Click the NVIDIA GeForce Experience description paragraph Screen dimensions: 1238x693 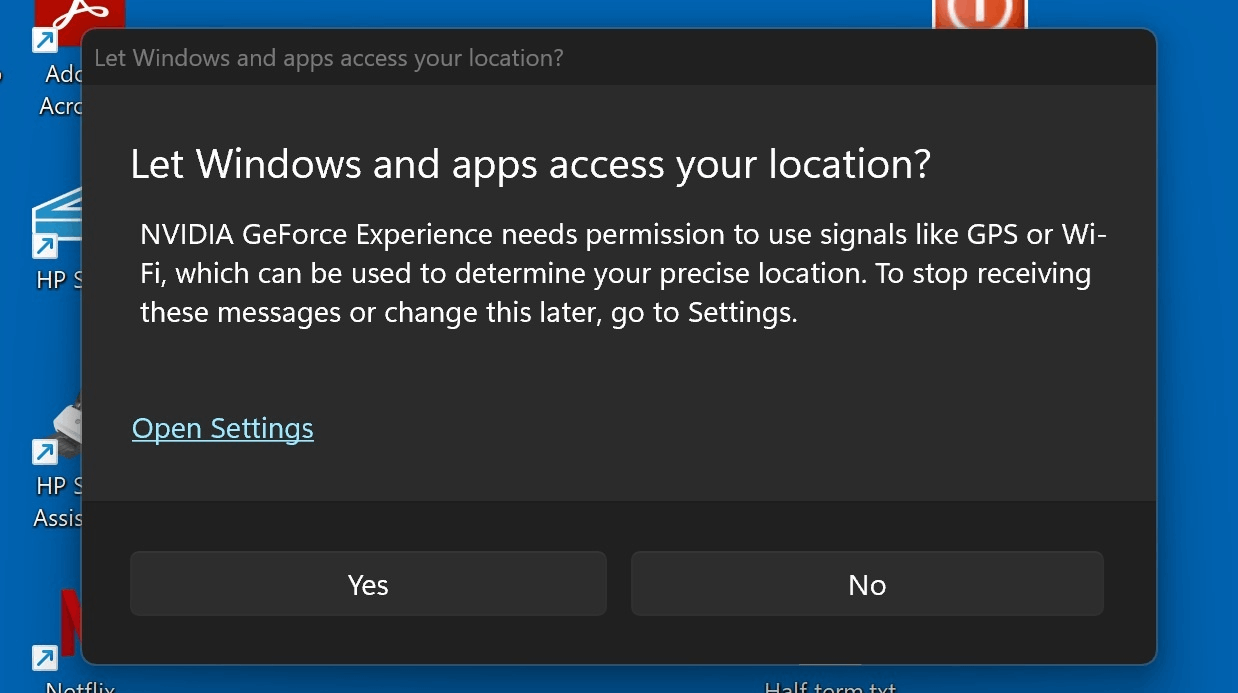(x=624, y=274)
